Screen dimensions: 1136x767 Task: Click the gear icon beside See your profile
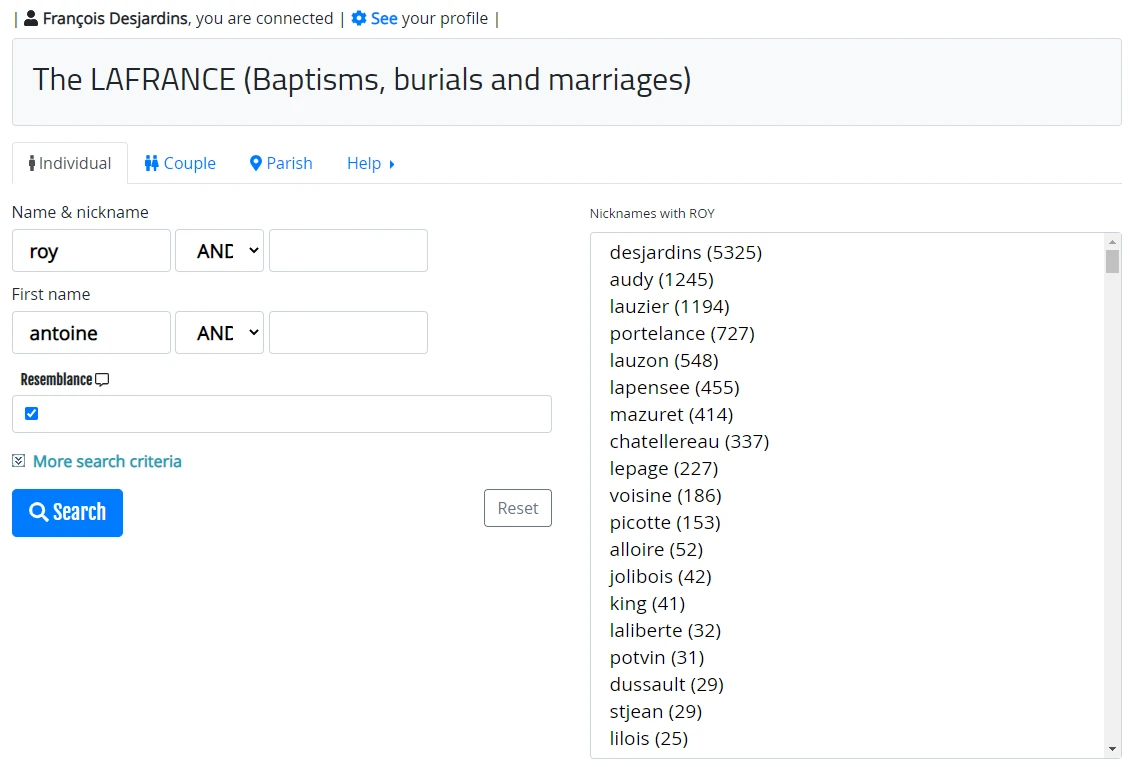point(359,18)
